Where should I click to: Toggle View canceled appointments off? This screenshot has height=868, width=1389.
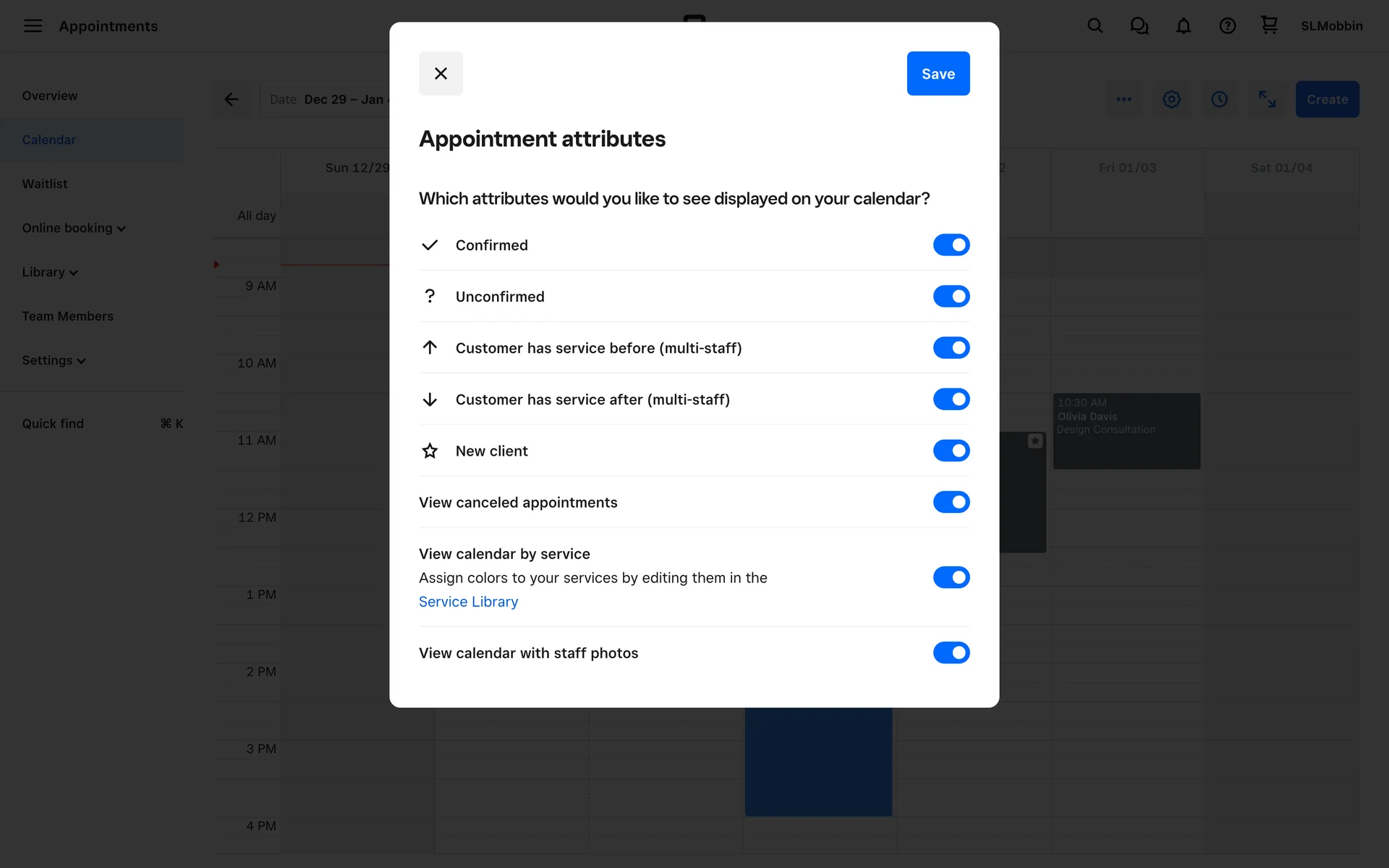951,502
